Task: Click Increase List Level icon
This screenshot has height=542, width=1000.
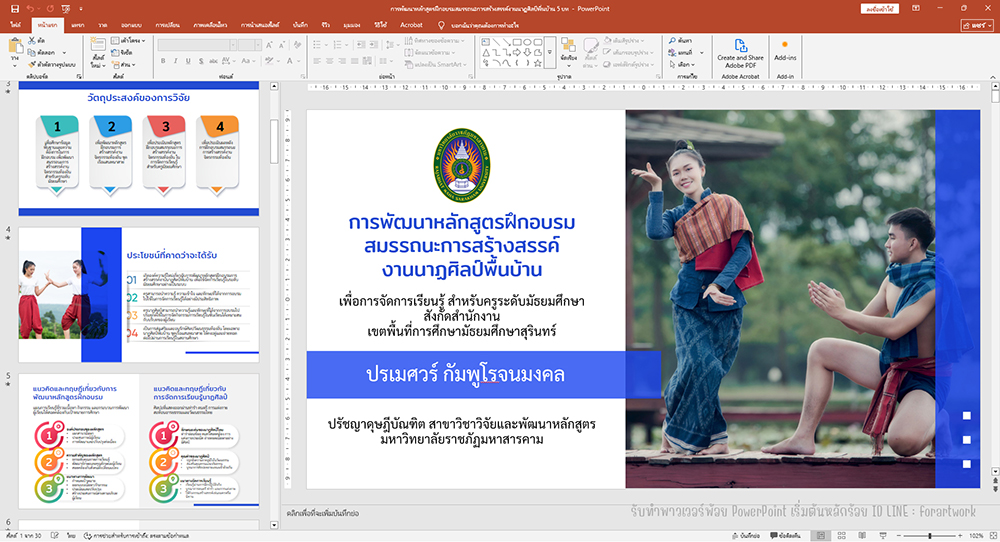Action: coord(374,45)
